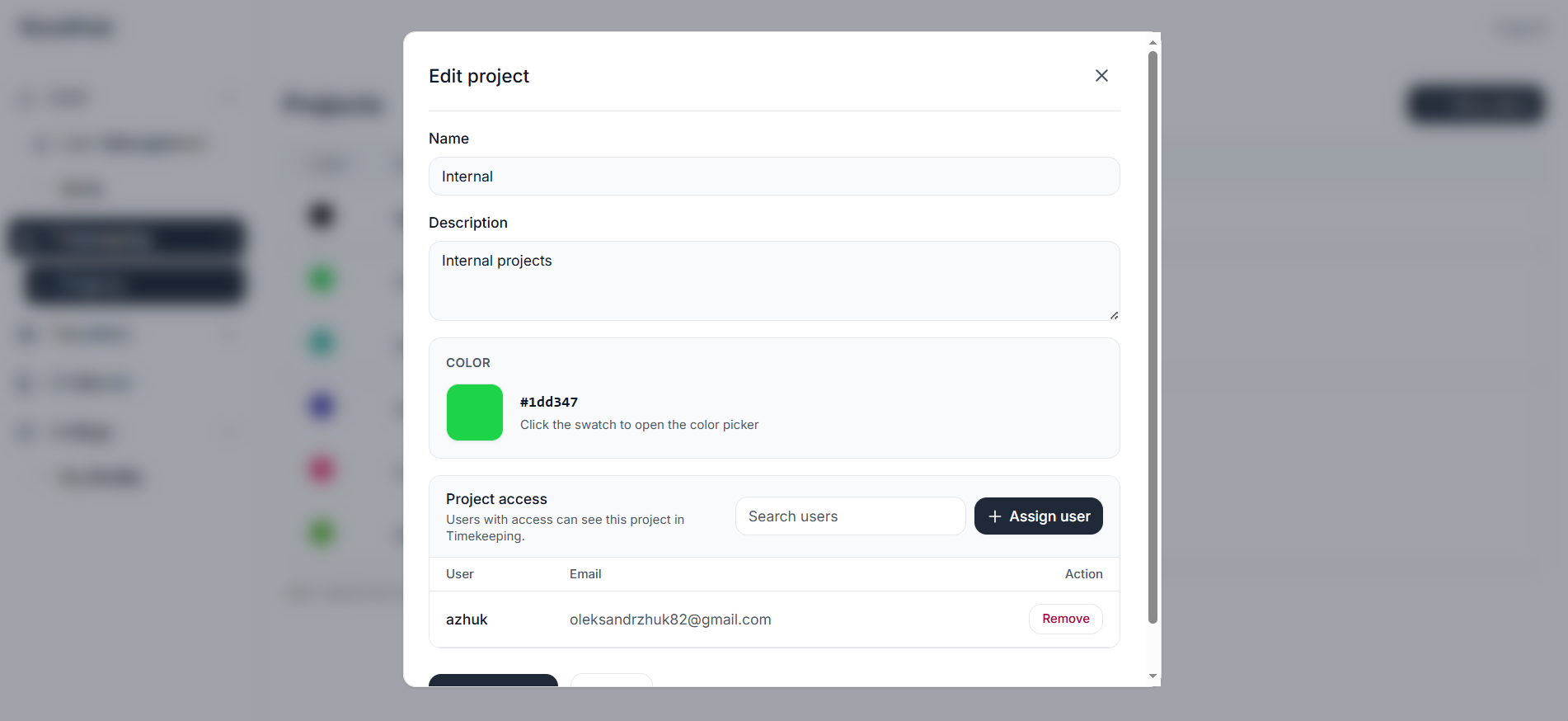Click the blurred pink project dot behind dialog
1568x721 pixels.
pyautogui.click(x=322, y=469)
